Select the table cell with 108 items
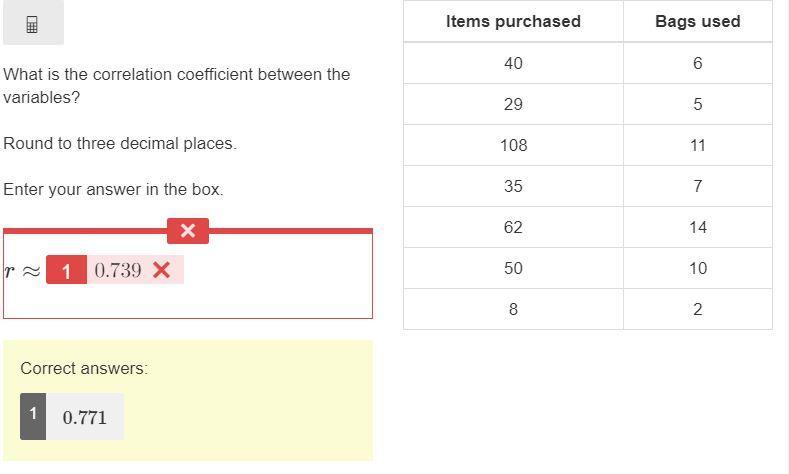This screenshot has width=789, height=474. pyautogui.click(x=513, y=145)
